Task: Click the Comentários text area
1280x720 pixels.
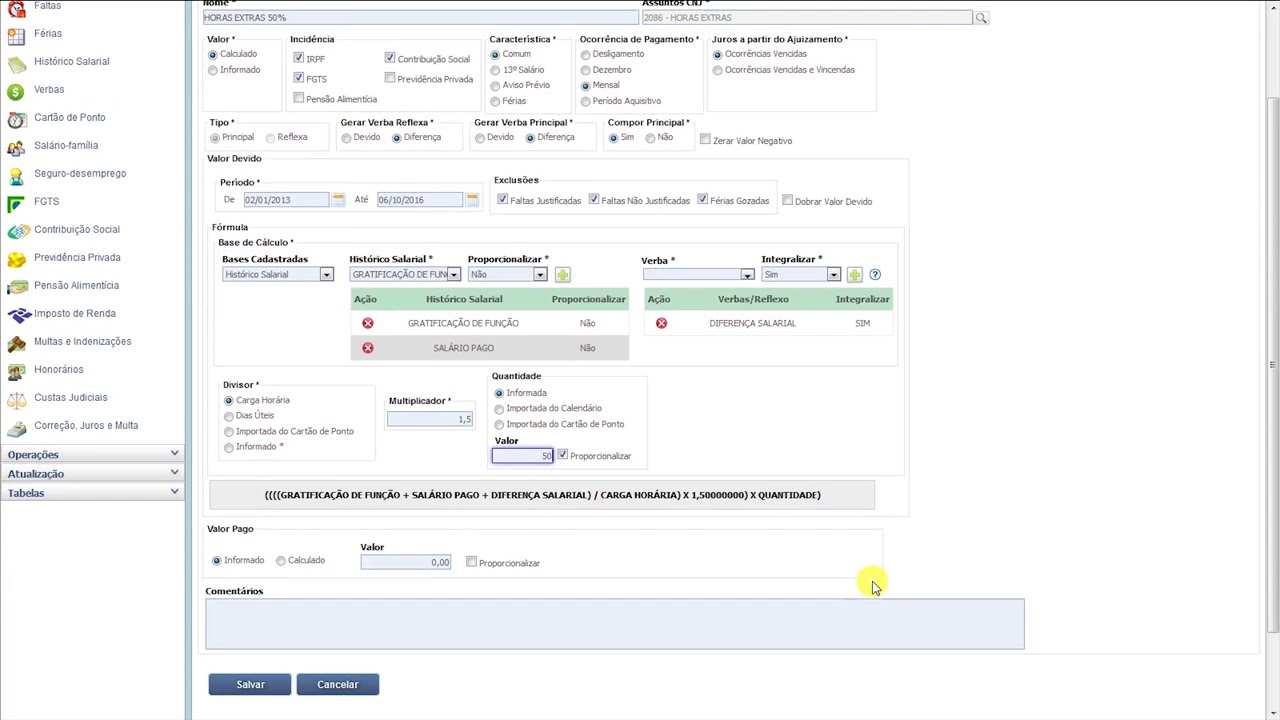Action: 615,624
